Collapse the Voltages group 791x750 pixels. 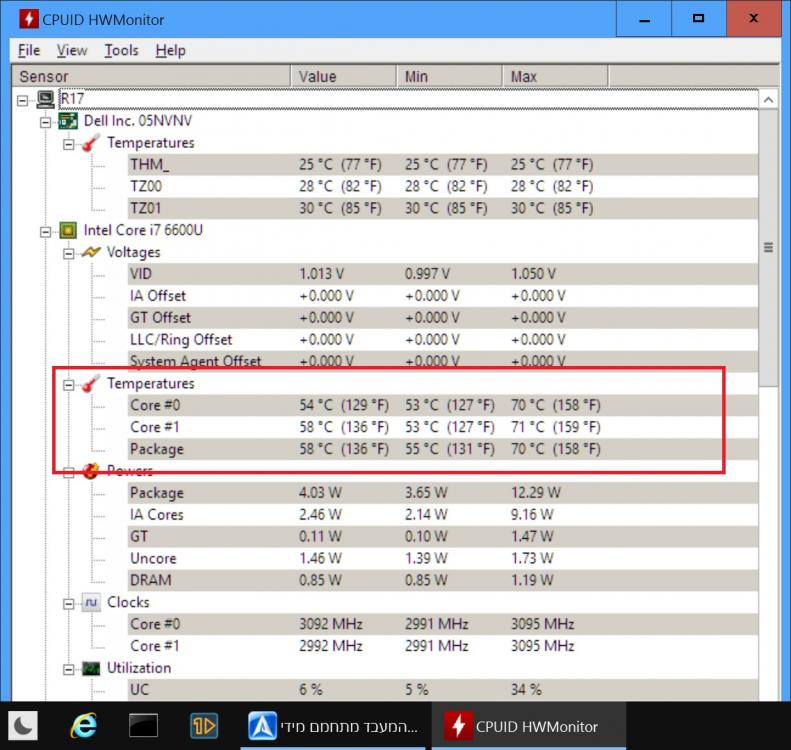(69, 254)
